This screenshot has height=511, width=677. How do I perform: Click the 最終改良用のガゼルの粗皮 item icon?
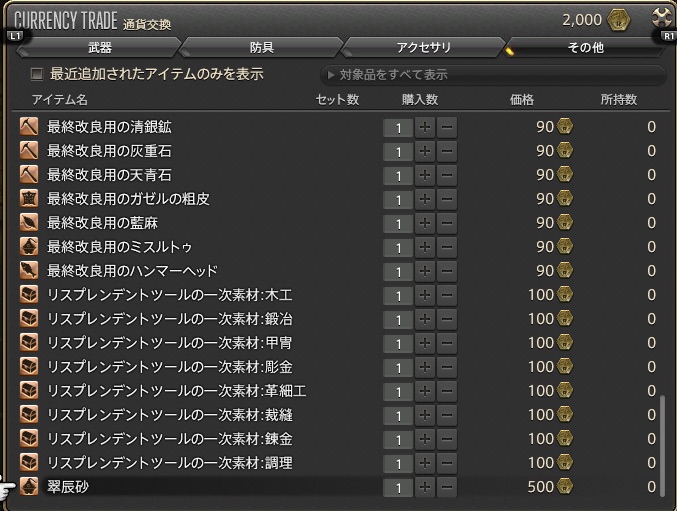pos(29,199)
